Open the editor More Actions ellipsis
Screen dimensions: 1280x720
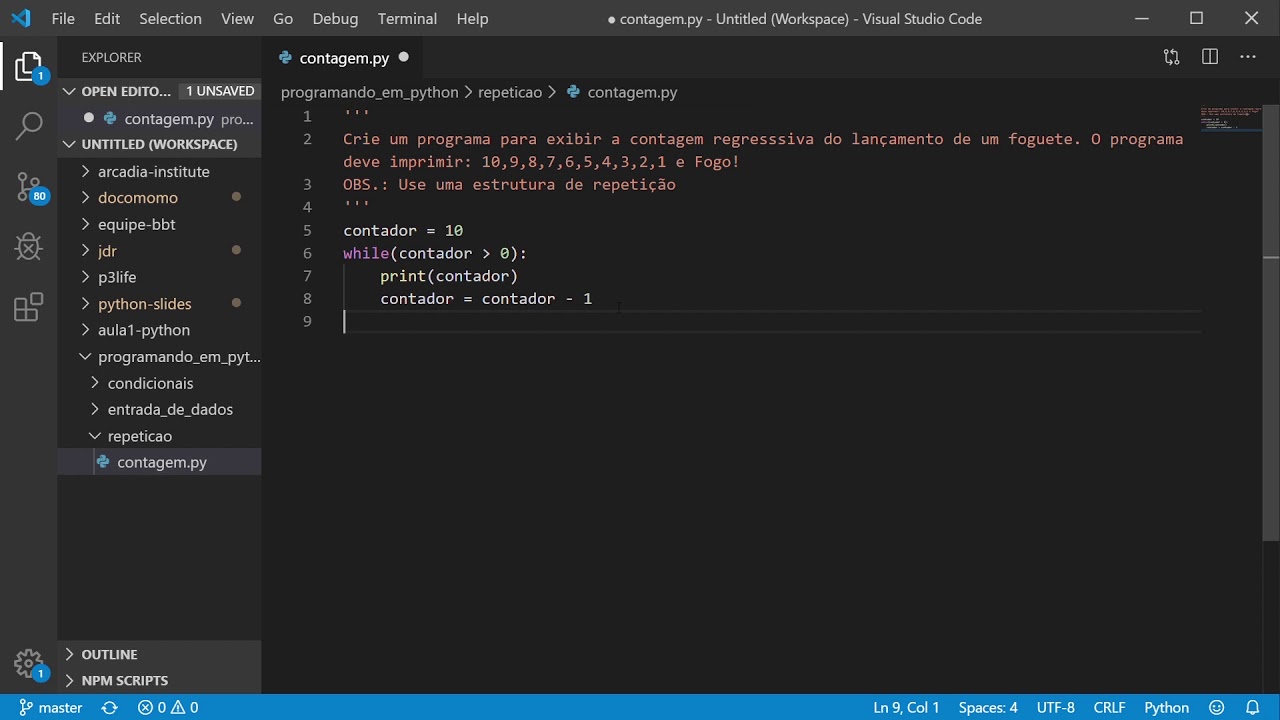click(1247, 57)
